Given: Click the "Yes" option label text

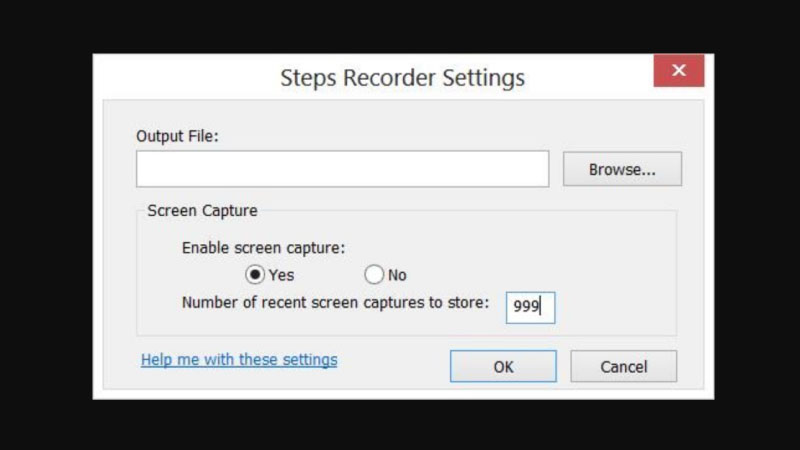Looking at the screenshot, I should (x=281, y=275).
